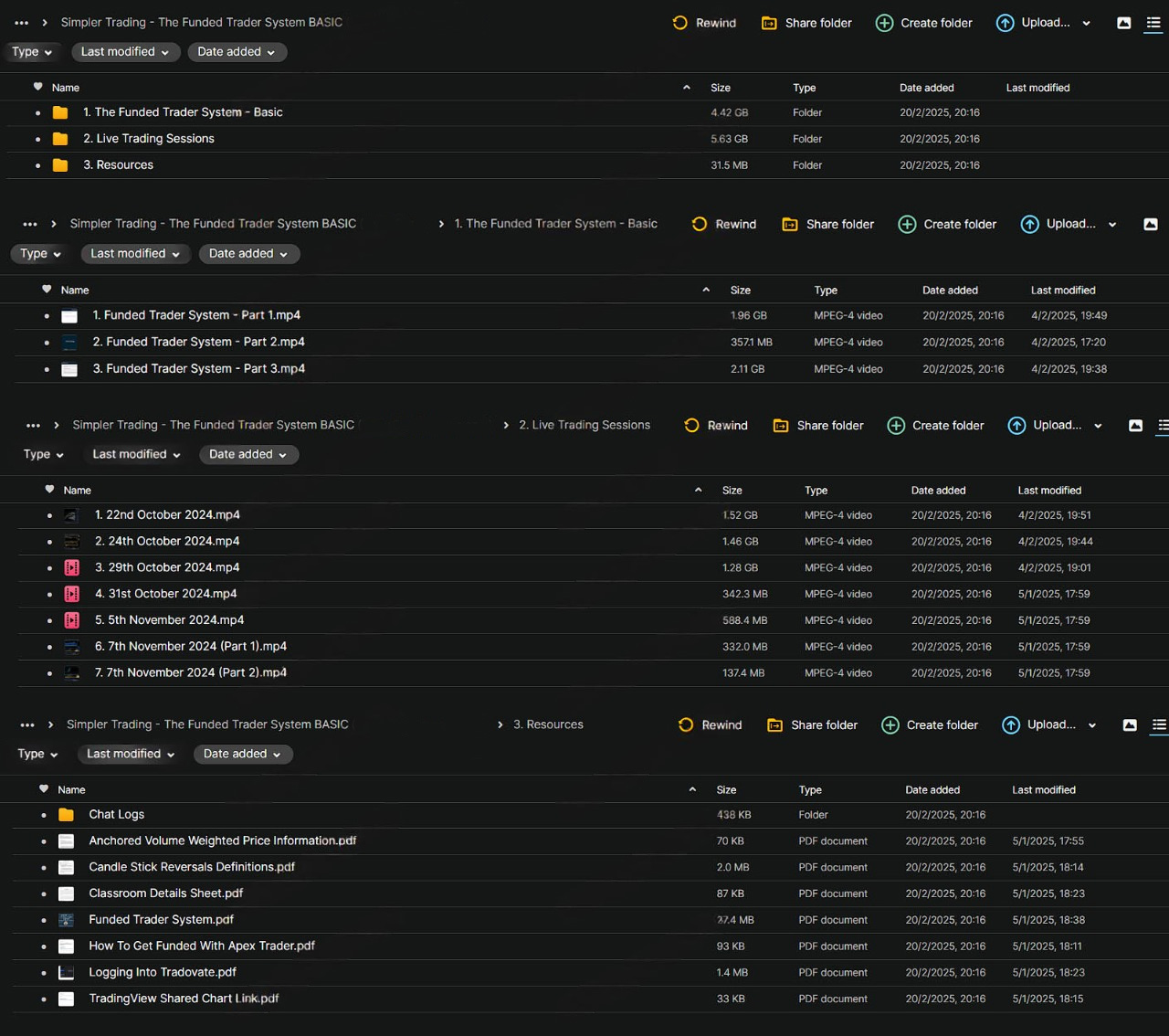This screenshot has width=1169, height=1036.
Task: Open video 2. 24th October 2024.mp4
Action: [x=167, y=542]
